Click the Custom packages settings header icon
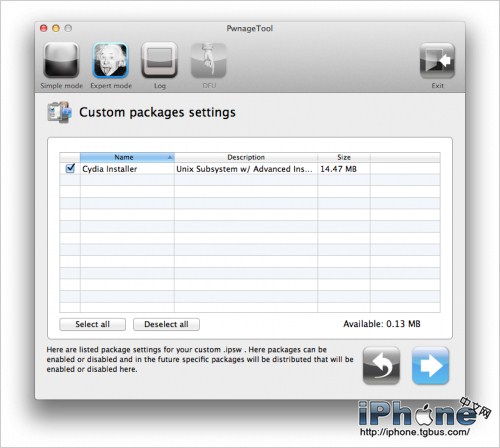Viewport: 500px width, 448px height. point(59,112)
